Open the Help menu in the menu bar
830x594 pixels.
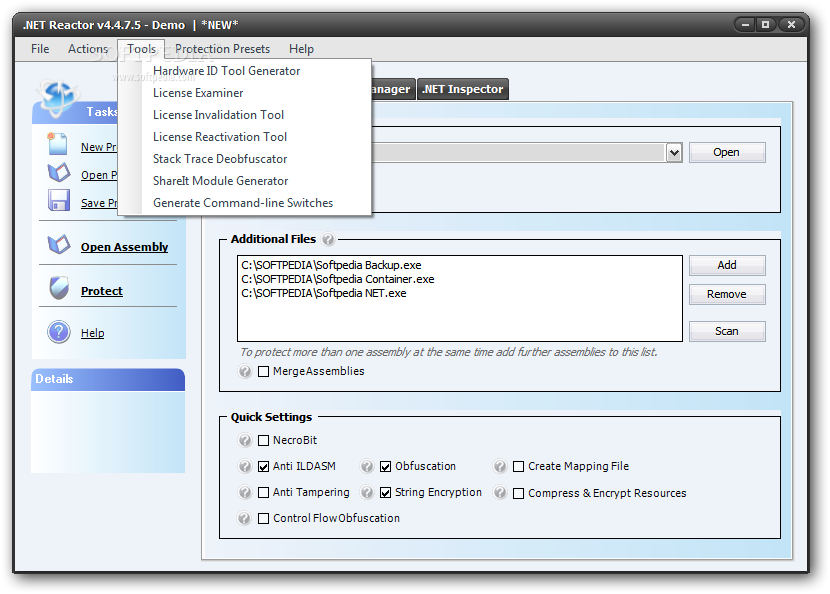click(301, 49)
